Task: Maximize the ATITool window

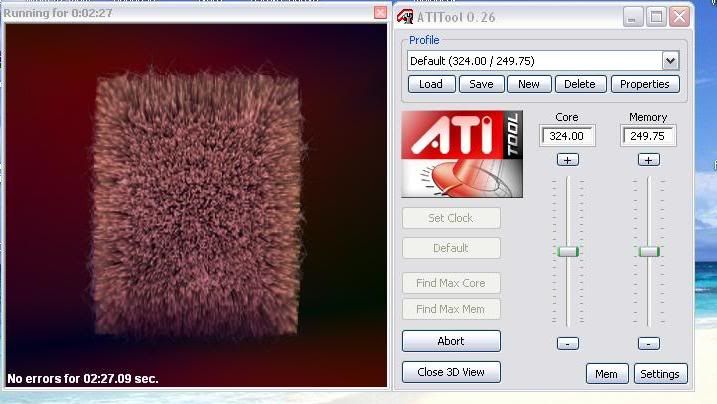Action: click(x=656, y=17)
